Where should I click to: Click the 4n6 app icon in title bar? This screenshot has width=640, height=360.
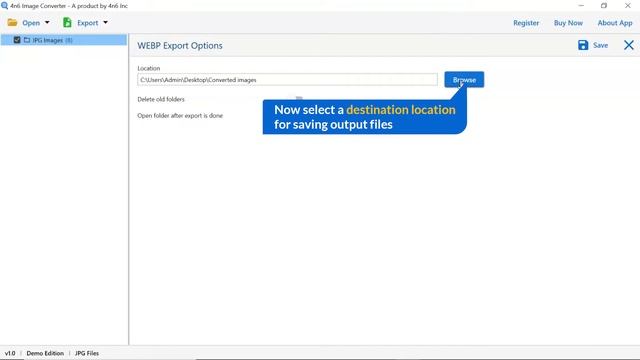(4, 6)
